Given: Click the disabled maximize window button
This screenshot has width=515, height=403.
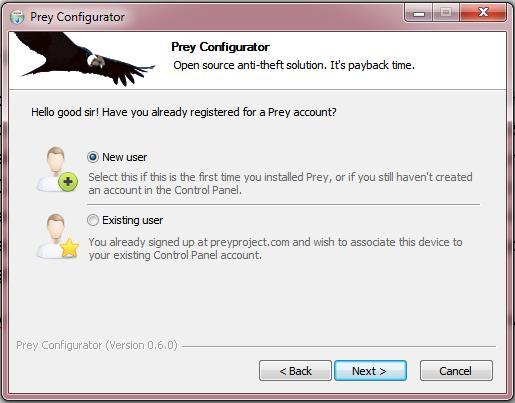Looking at the screenshot, I should (x=446, y=13).
